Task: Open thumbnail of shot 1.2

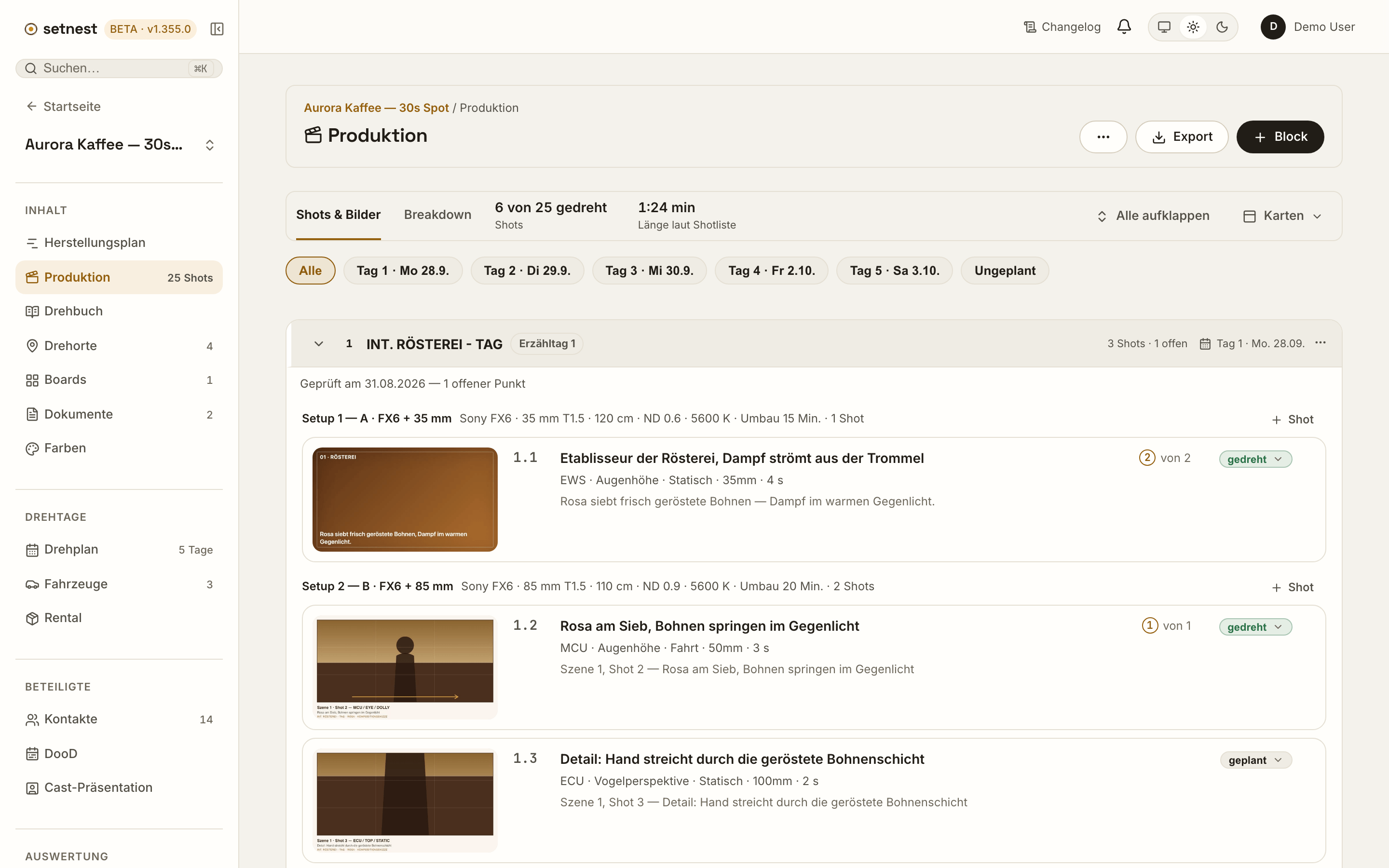Action: pyautogui.click(x=405, y=668)
